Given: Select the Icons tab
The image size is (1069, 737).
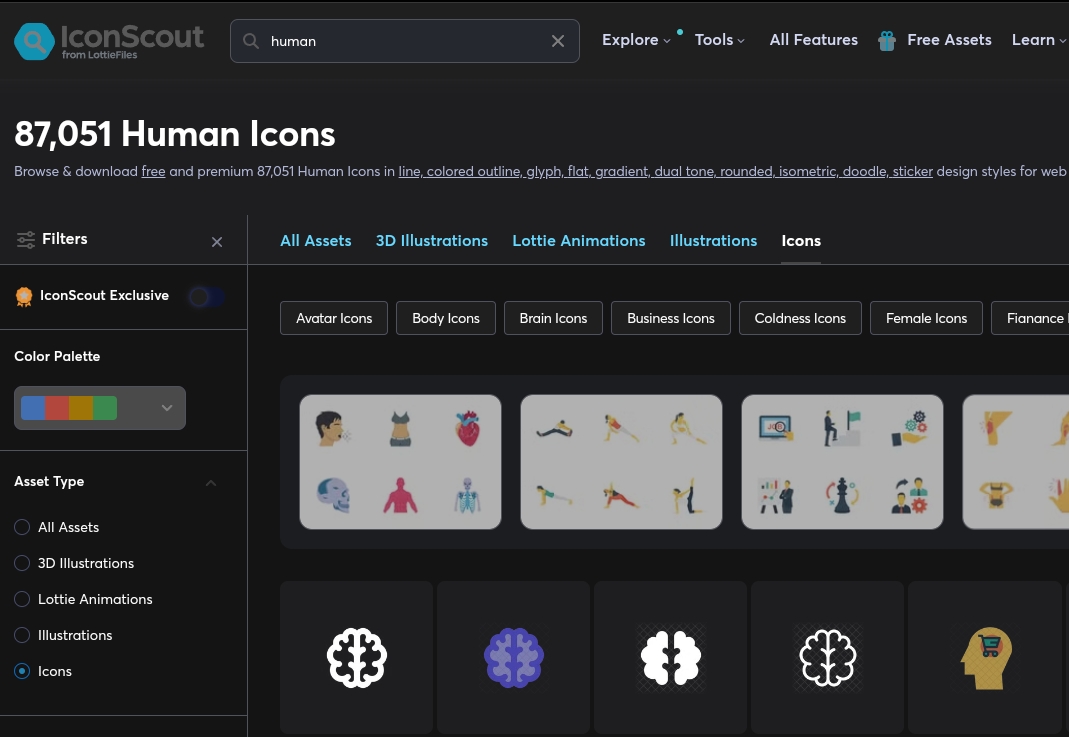Looking at the screenshot, I should [801, 241].
